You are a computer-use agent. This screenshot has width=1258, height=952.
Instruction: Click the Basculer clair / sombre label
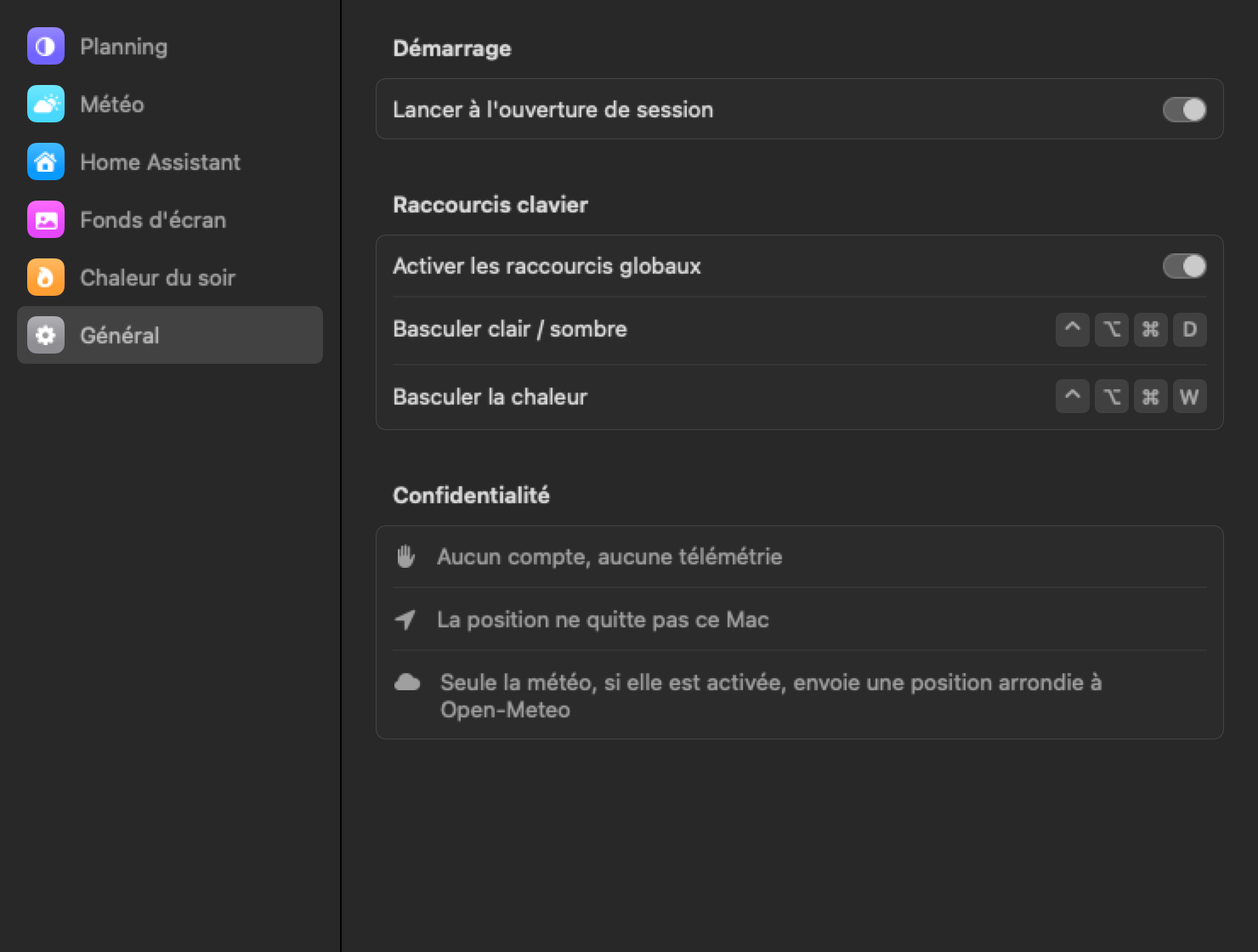coord(510,329)
